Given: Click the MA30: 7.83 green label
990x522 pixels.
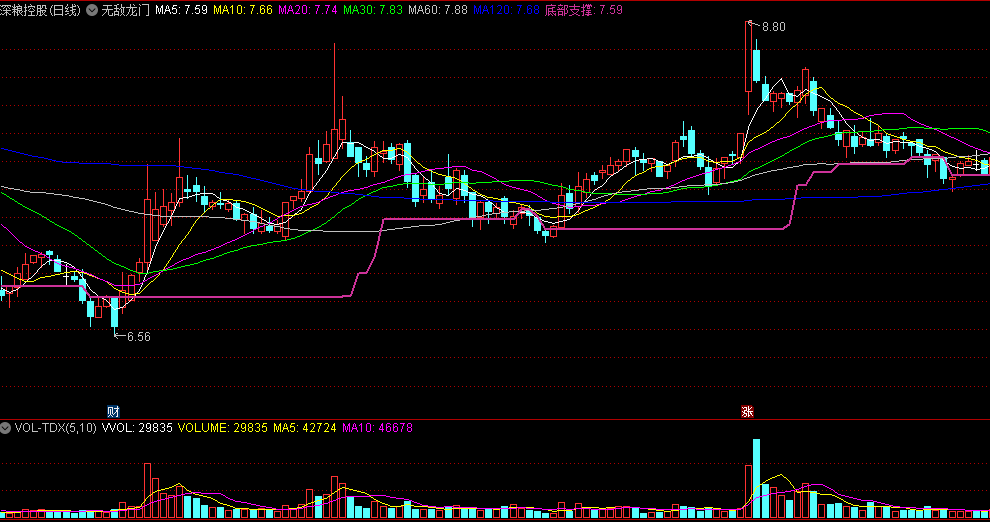Looking at the screenshot, I should tap(373, 10).
